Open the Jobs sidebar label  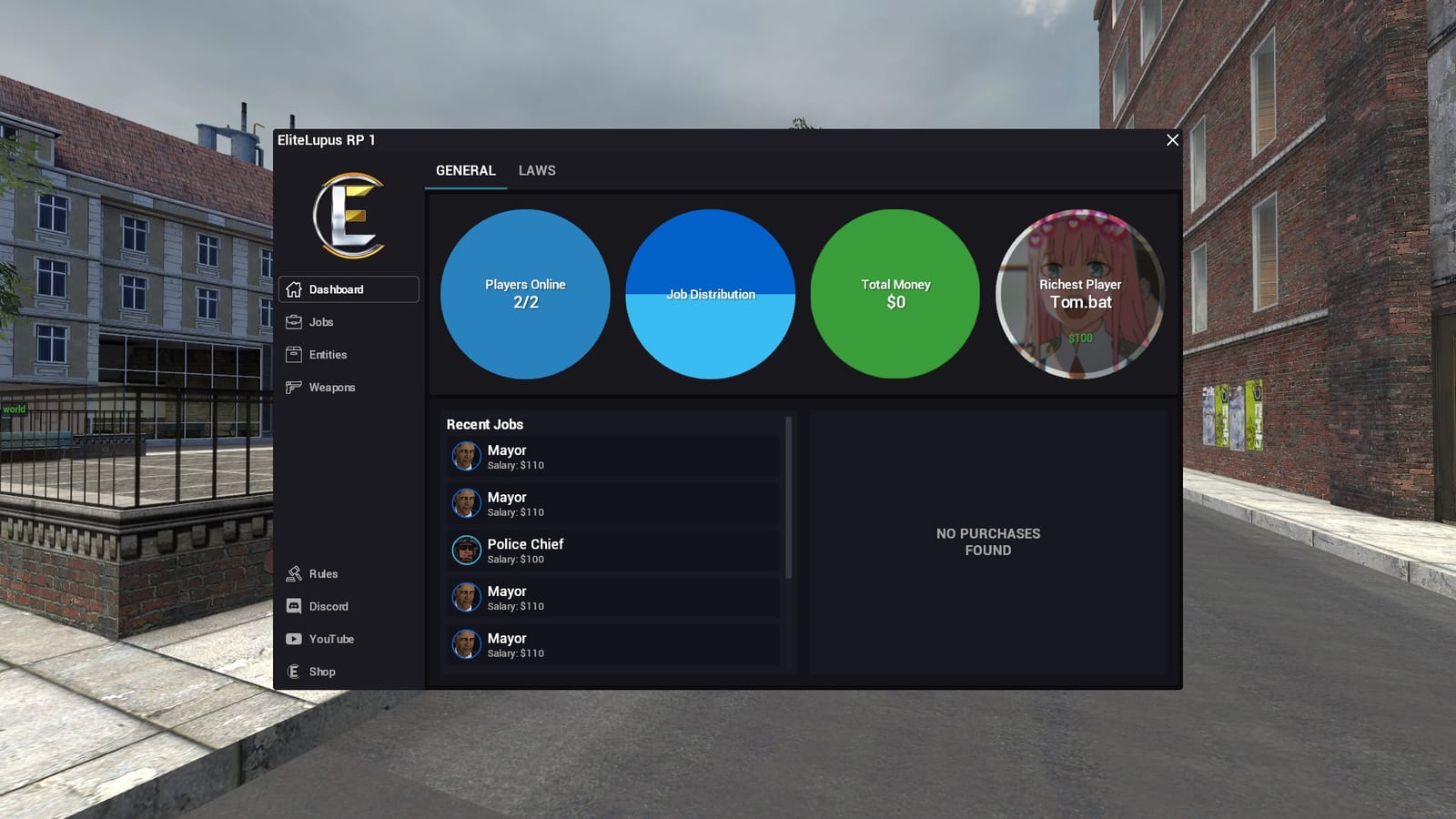[x=321, y=322]
